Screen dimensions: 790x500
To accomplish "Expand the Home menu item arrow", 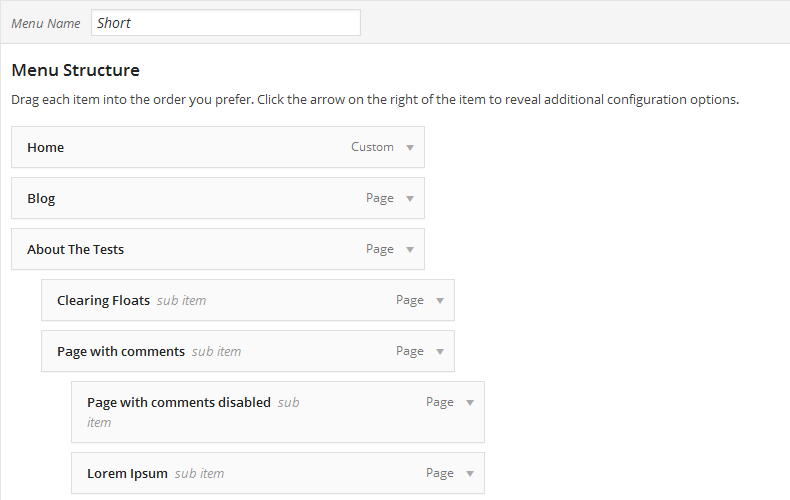I will pos(410,148).
